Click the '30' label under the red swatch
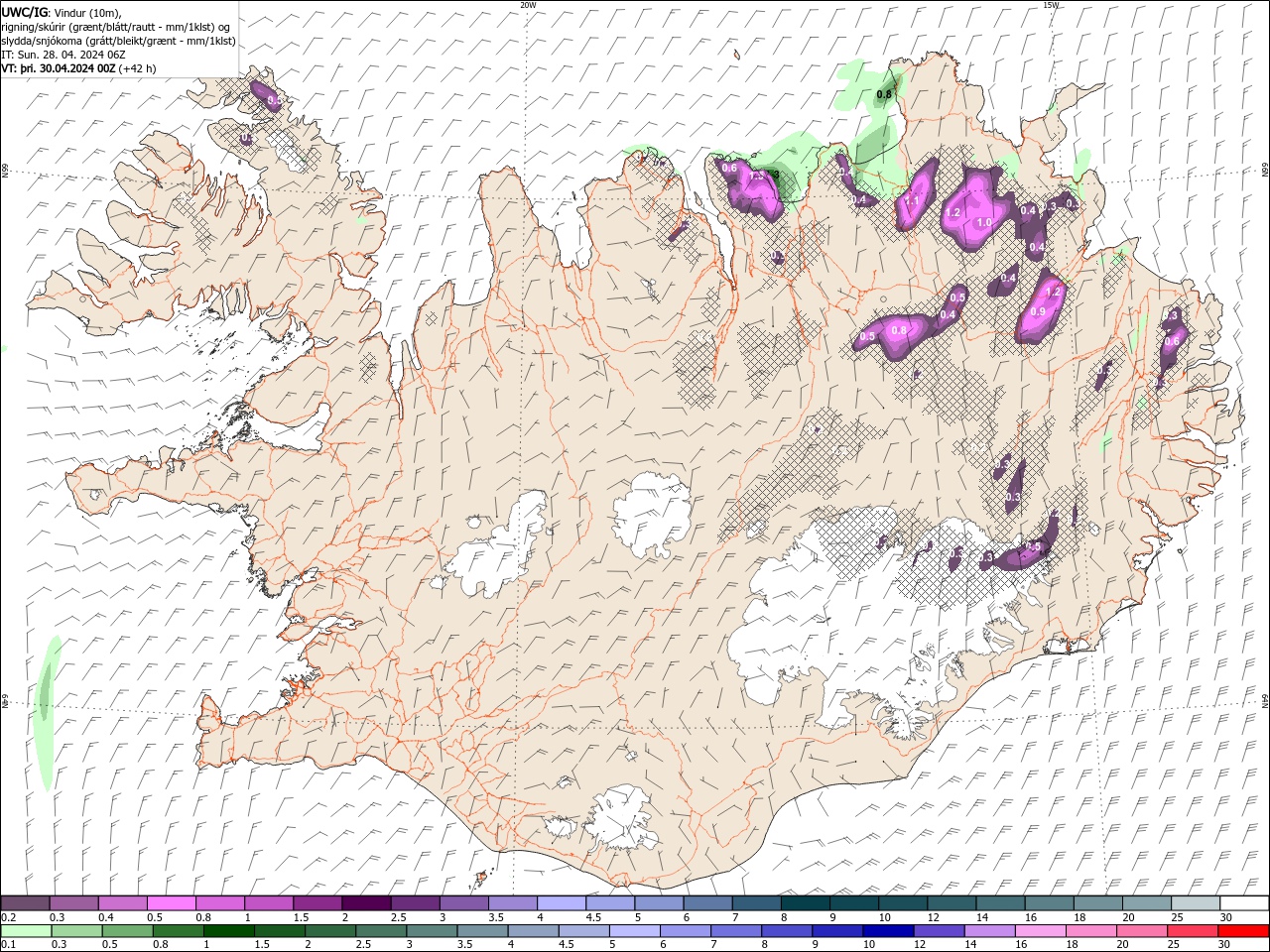The width and height of the screenshot is (1270, 952). [1223, 944]
